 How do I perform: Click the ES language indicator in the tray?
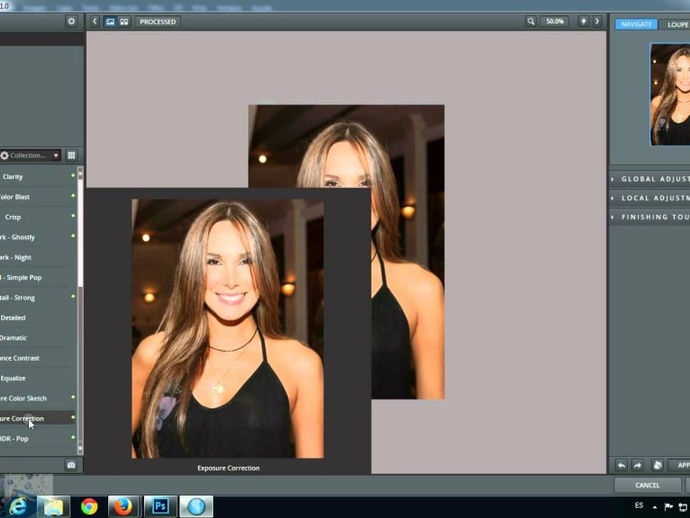coord(639,505)
